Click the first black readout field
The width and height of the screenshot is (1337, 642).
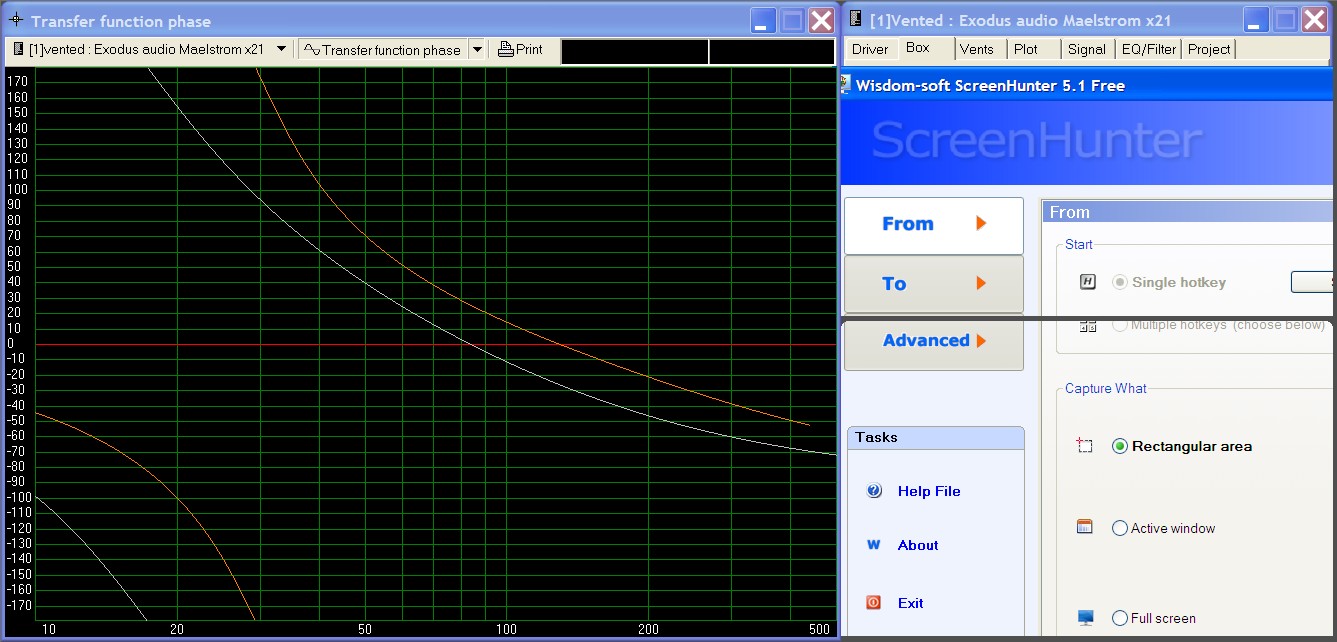634,51
